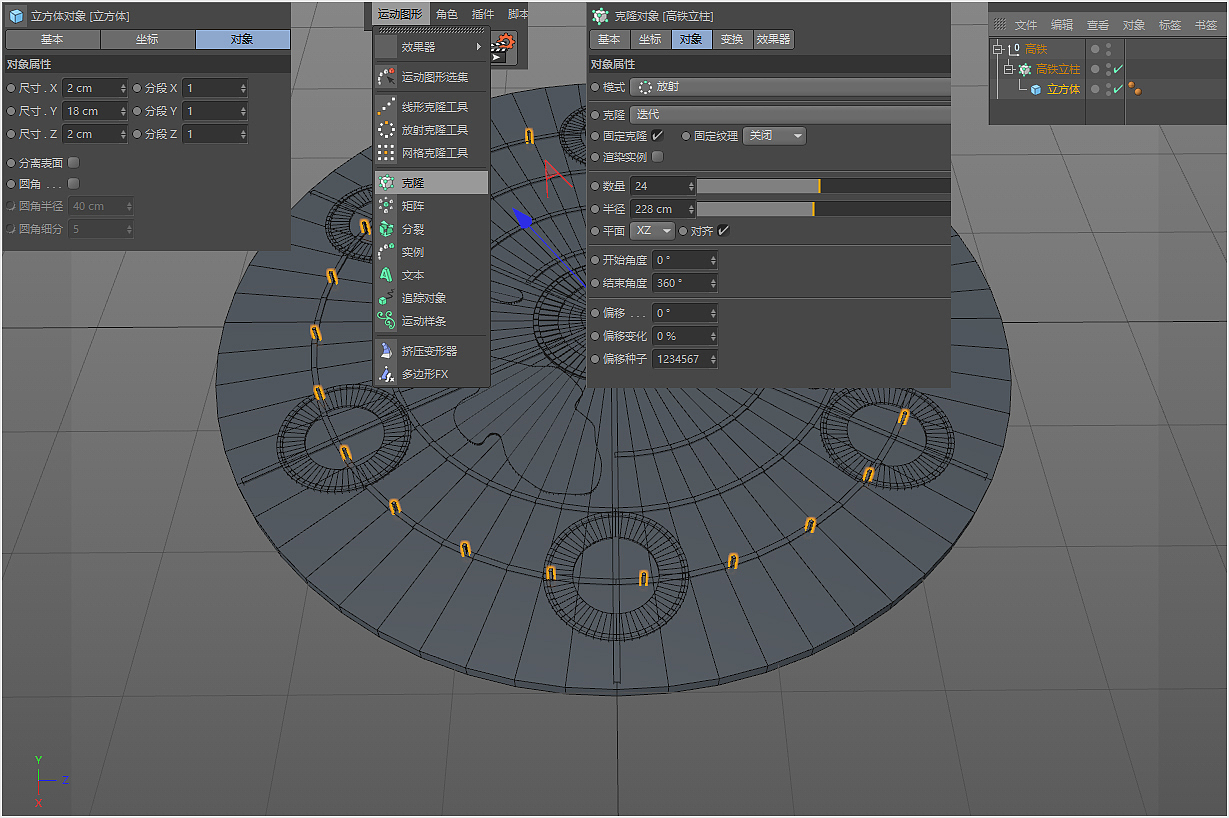Open the 标签 menu in object manager
1229x818 pixels.
[x=1170, y=25]
